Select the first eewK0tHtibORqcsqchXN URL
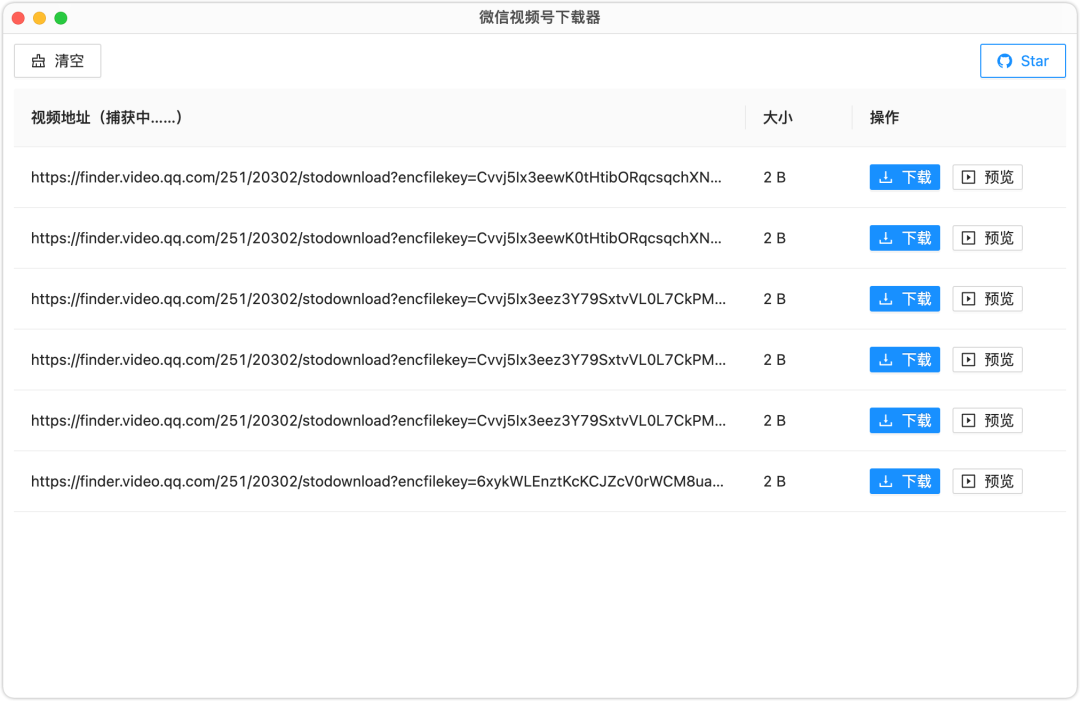The height and width of the screenshot is (701, 1080). point(376,178)
